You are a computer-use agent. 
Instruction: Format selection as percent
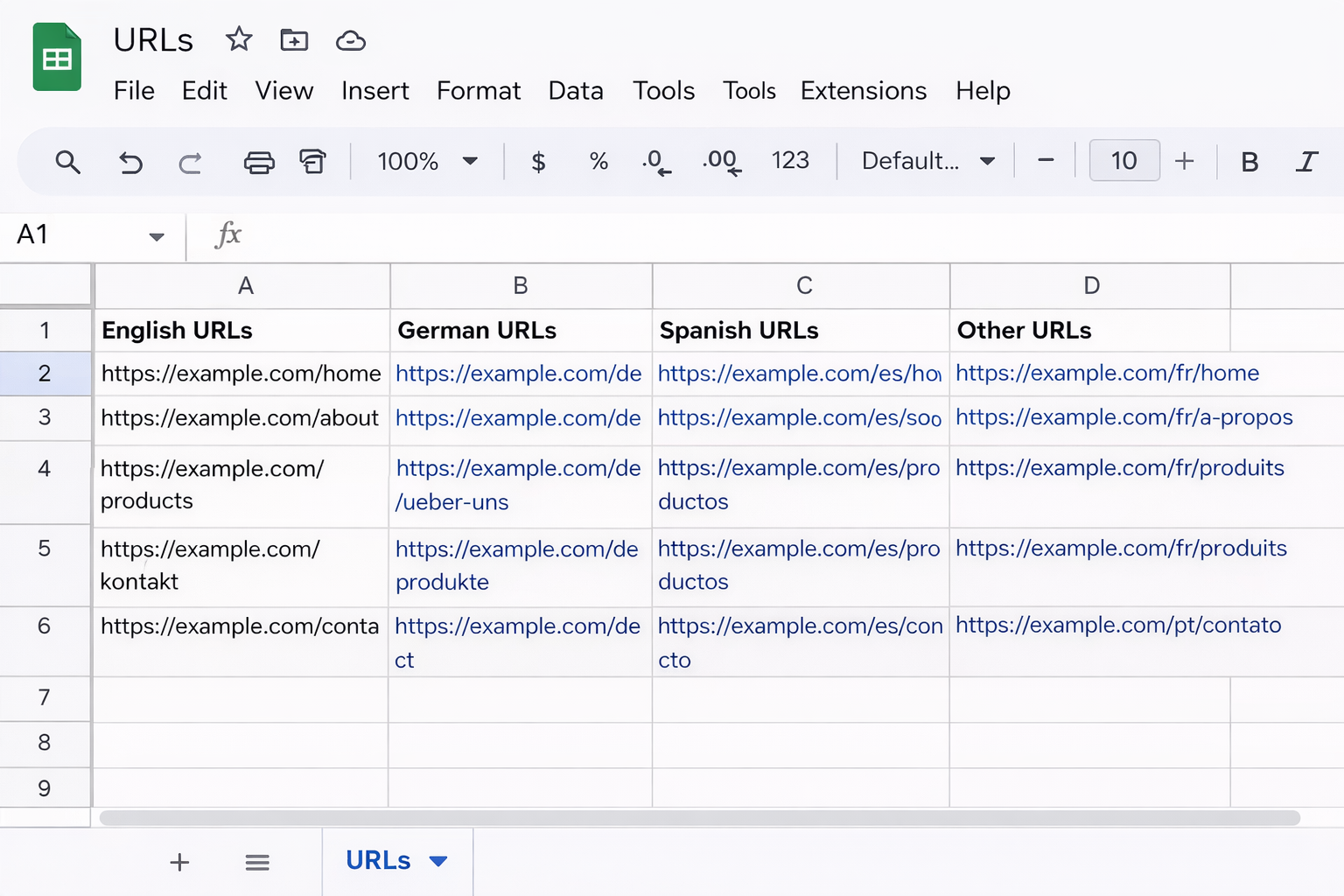[598, 162]
